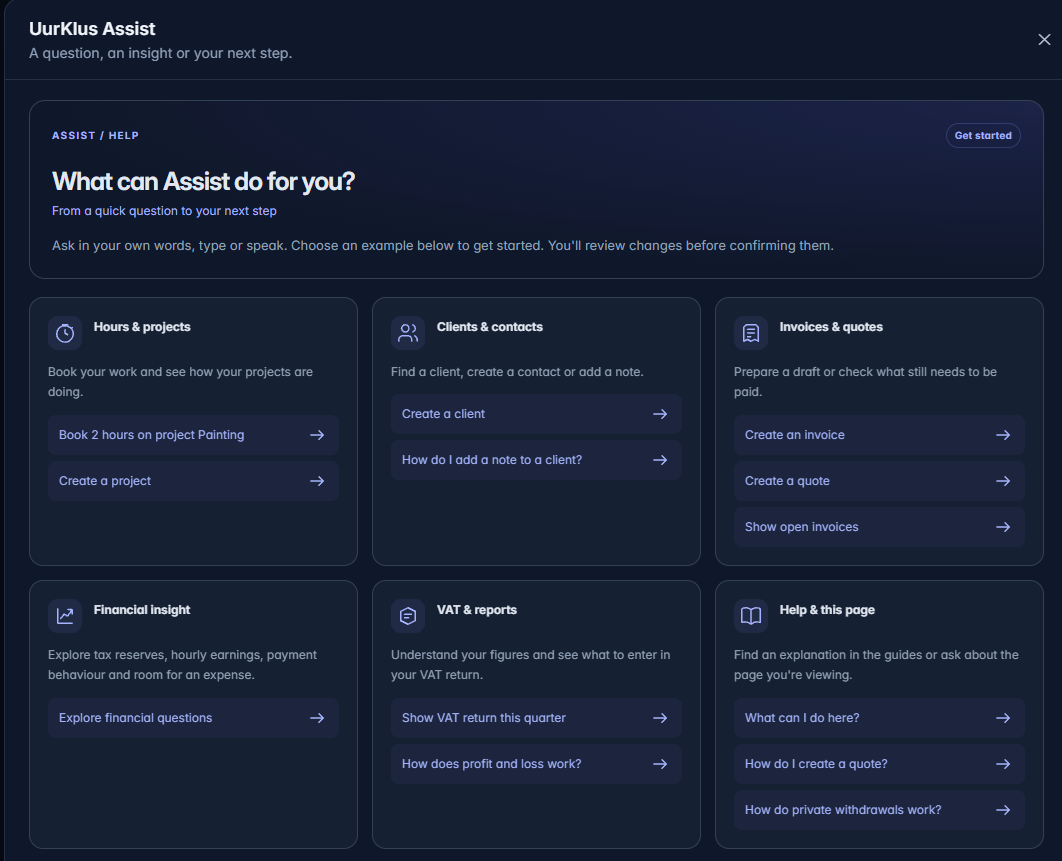1062x861 pixels.
Task: Ask 'How does profit and loss work?'
Action: 536,764
